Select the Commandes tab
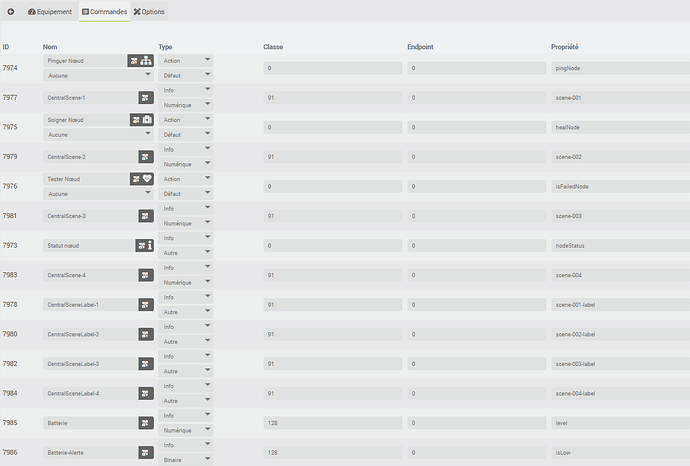690x466 pixels. 104,12
